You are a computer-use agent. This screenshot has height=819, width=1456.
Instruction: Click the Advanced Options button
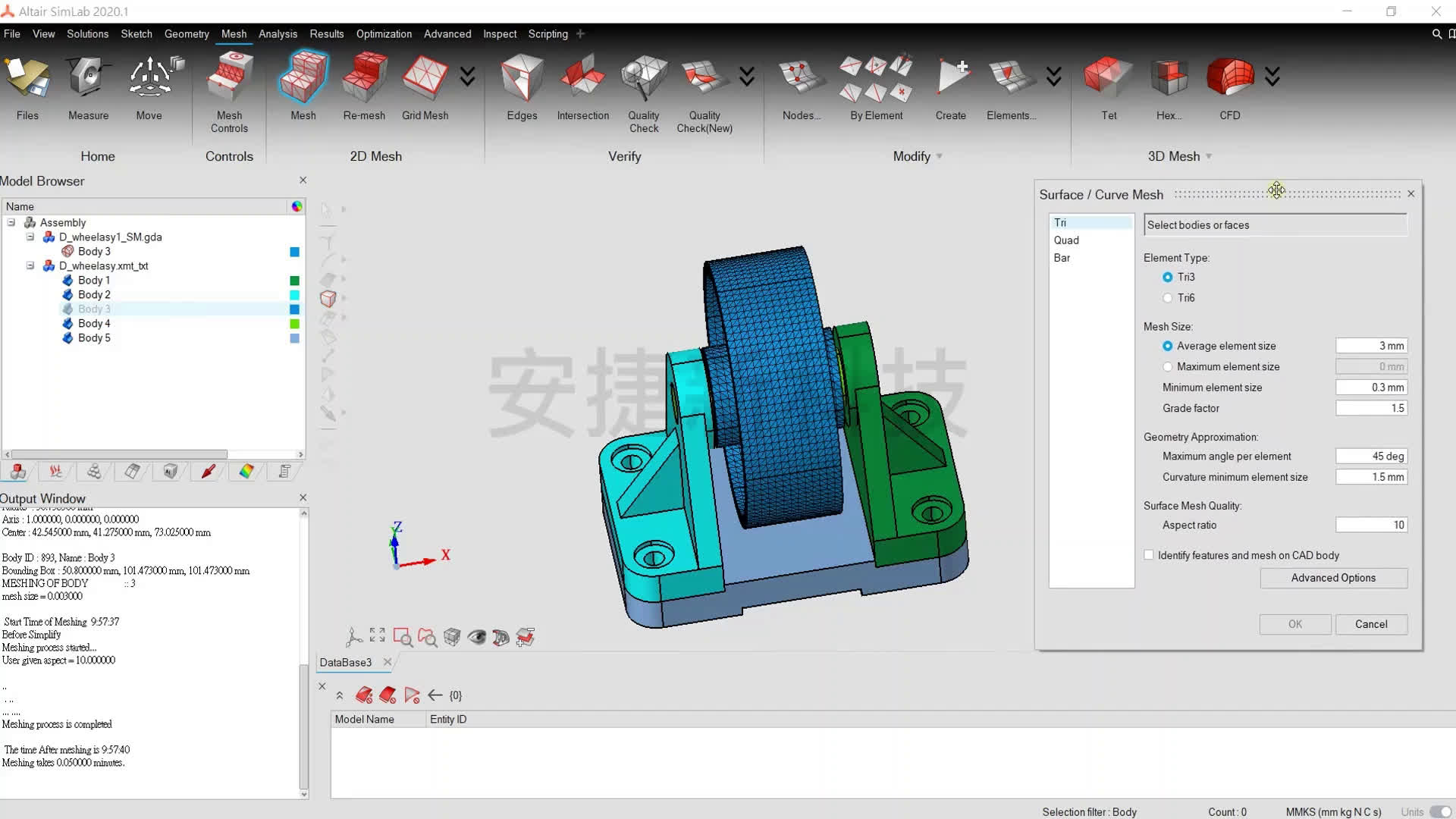(x=1333, y=578)
